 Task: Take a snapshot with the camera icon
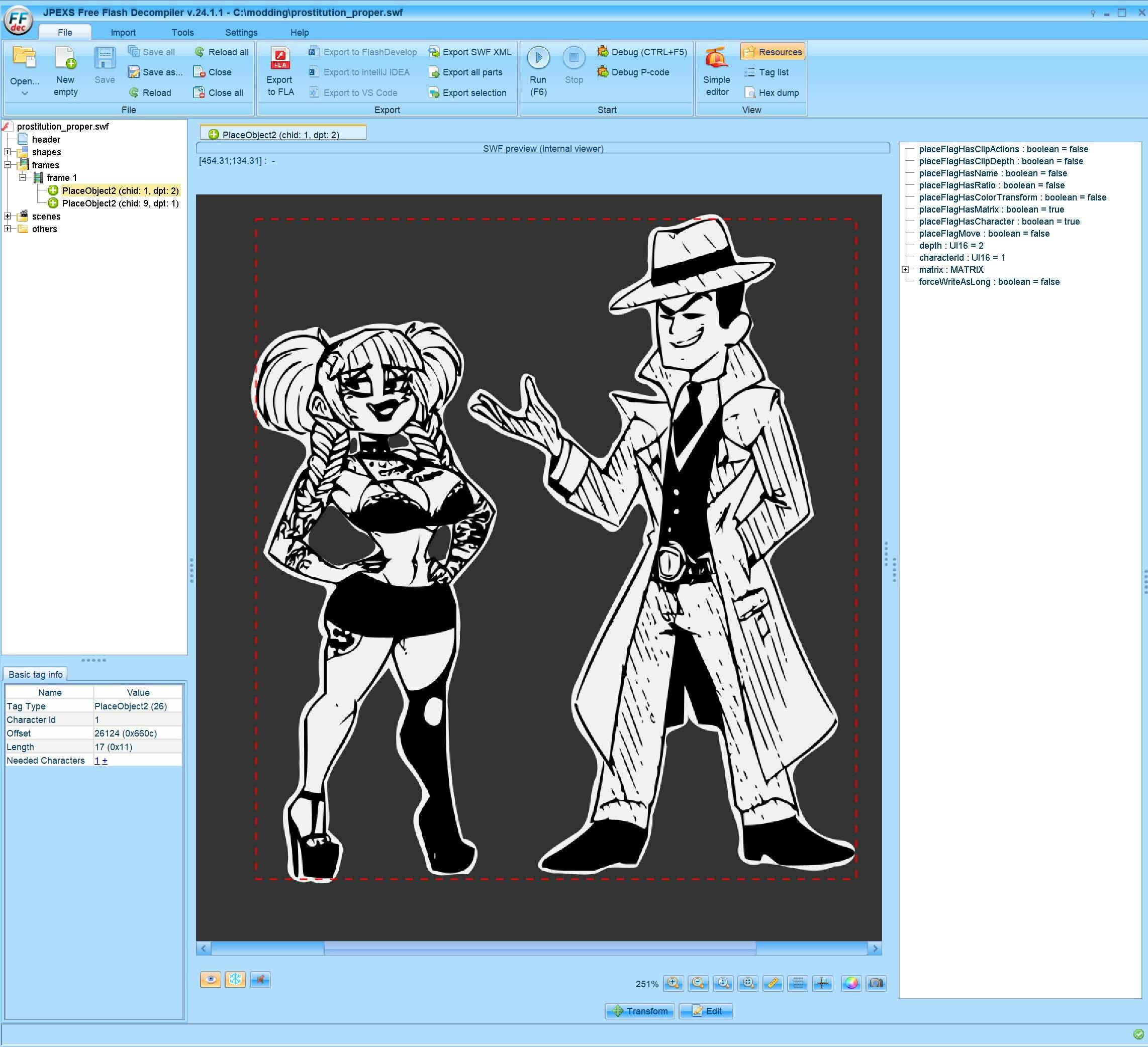click(877, 983)
